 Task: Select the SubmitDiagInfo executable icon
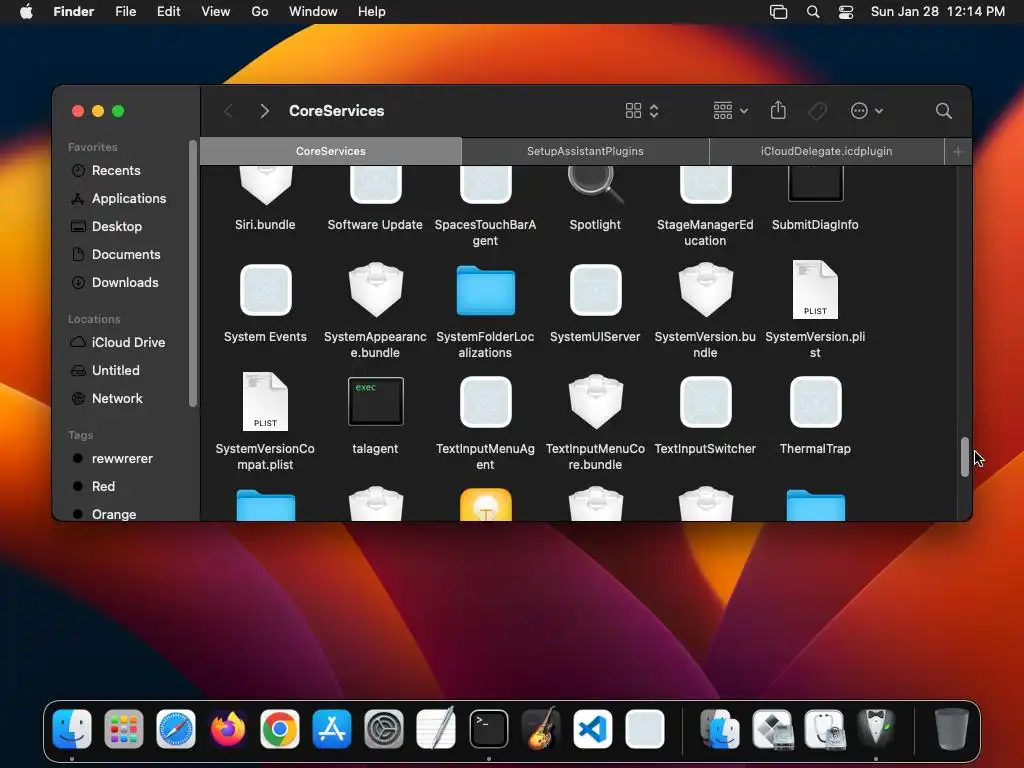pyautogui.click(x=816, y=184)
